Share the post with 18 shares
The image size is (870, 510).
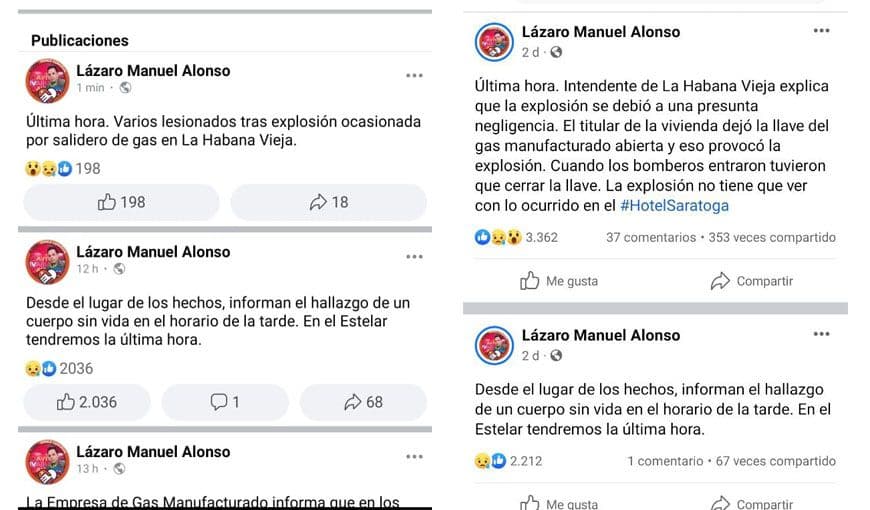[328, 202]
